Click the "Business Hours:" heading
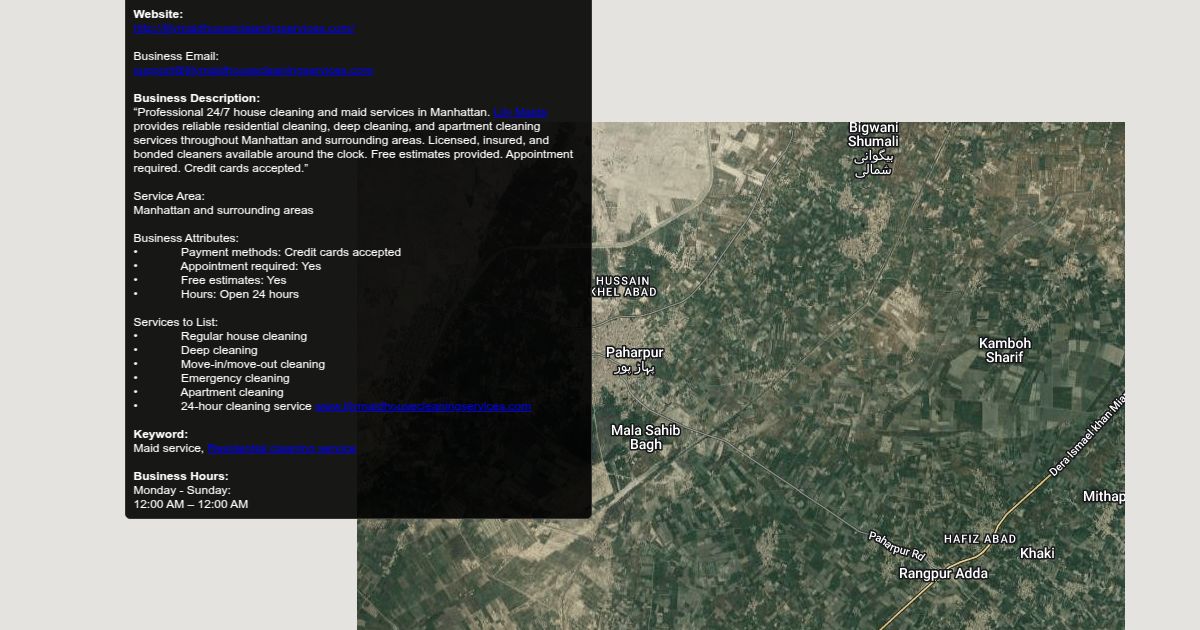Image resolution: width=1200 pixels, height=630 pixels. pos(181,477)
